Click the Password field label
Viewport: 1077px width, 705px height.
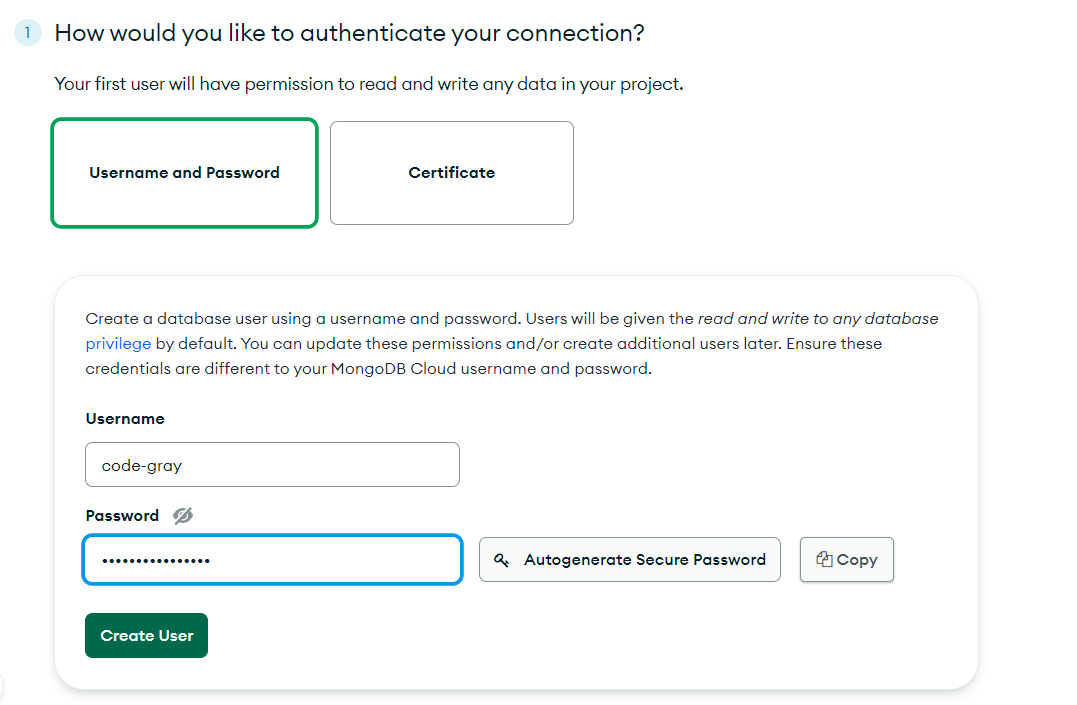122,516
